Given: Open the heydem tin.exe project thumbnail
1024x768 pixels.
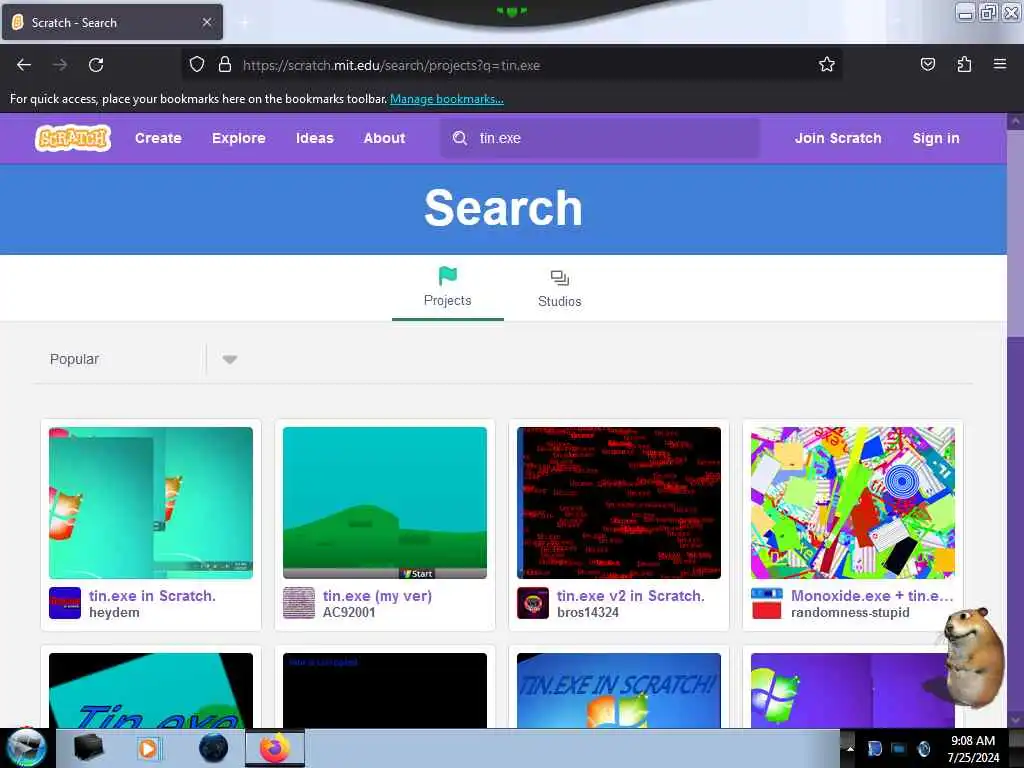Looking at the screenshot, I should click(x=151, y=503).
